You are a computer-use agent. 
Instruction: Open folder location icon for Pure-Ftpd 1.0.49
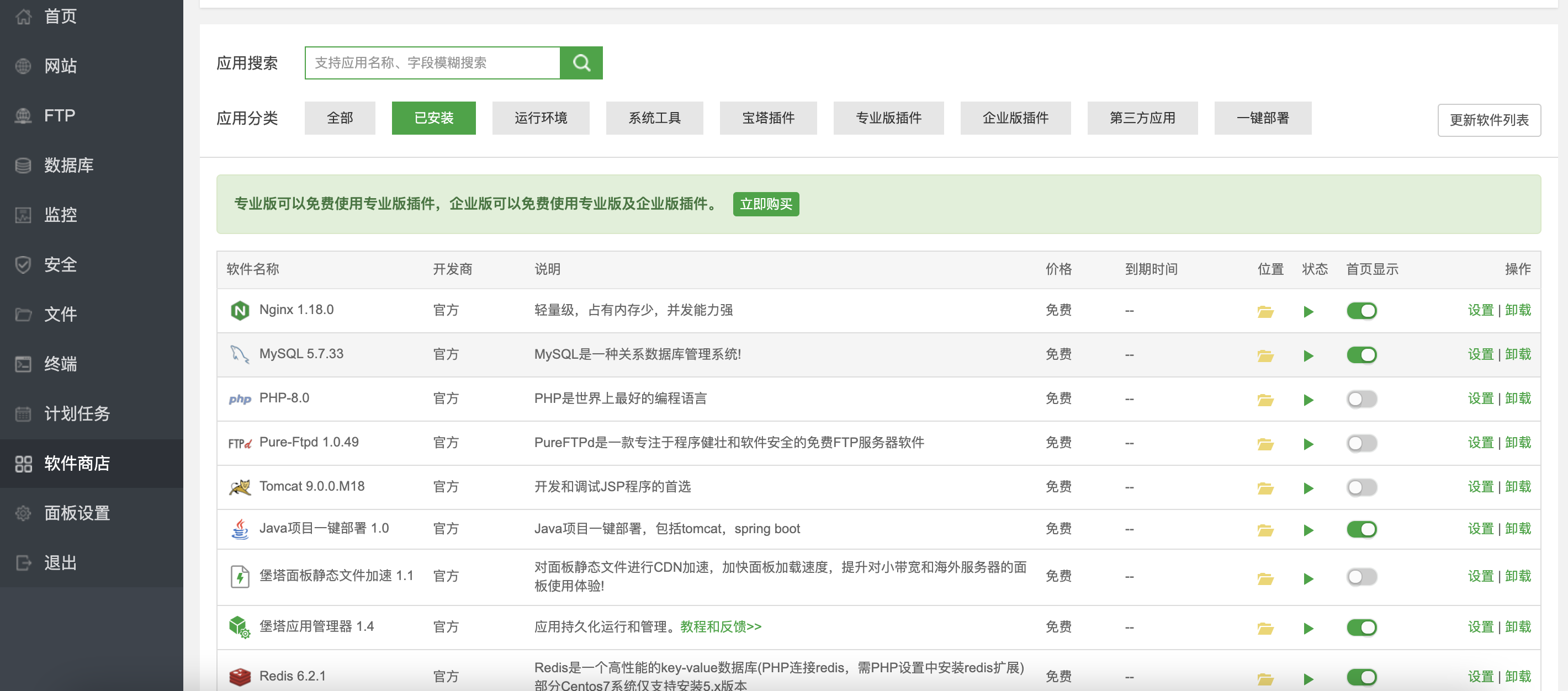1265,444
